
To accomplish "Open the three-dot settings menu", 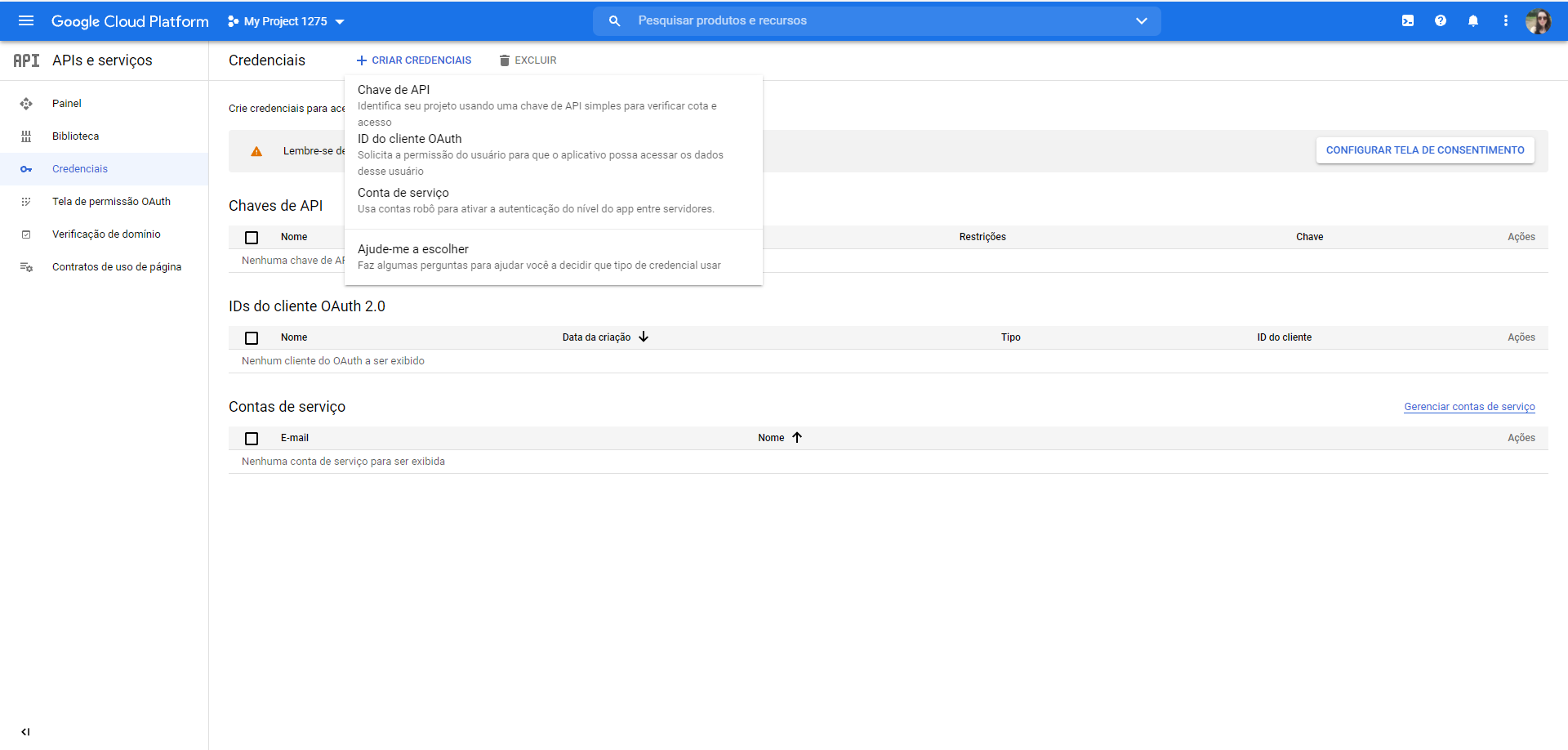I will pyautogui.click(x=1506, y=21).
